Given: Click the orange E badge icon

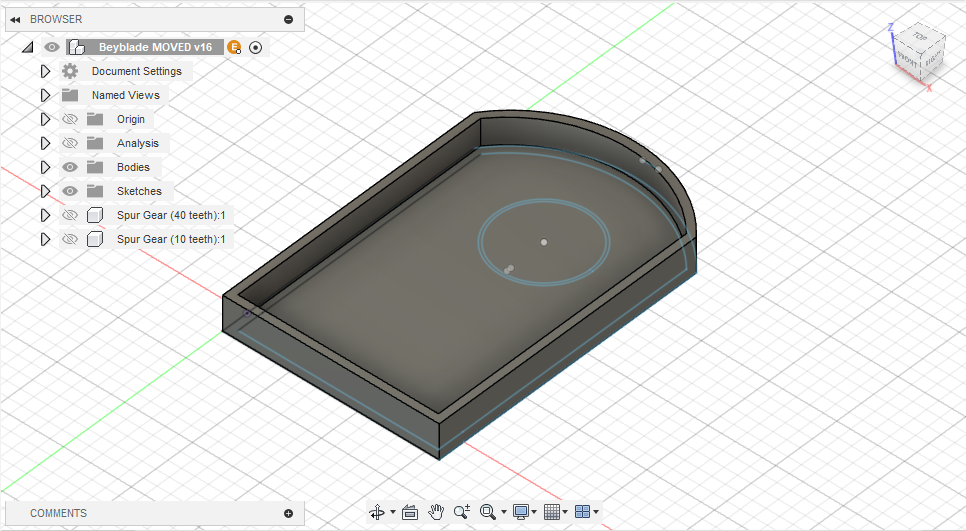Looking at the screenshot, I should pos(234,47).
